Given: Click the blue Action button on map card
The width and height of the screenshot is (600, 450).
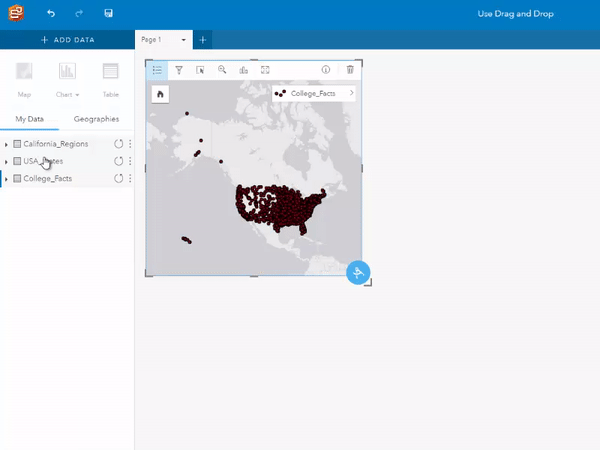Looking at the screenshot, I should coord(358,272).
